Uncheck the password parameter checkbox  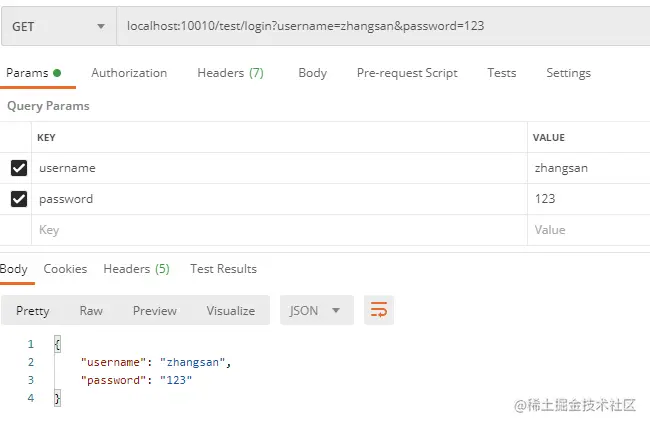point(19,199)
